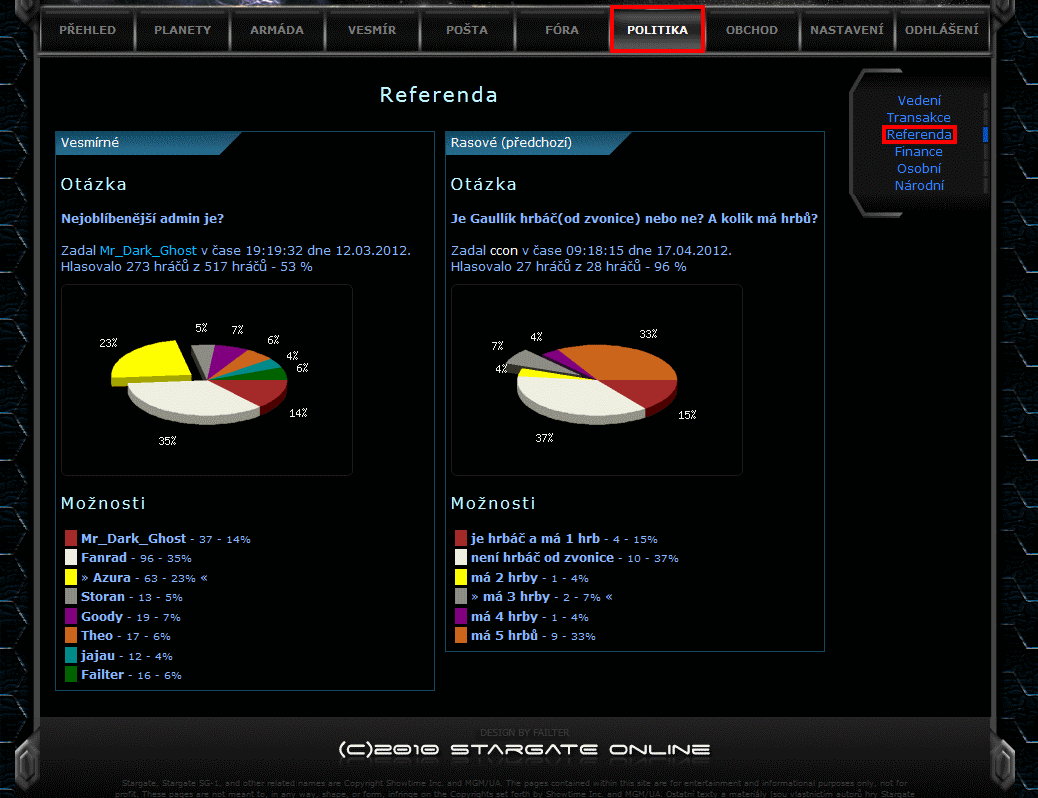Click the purple Goody legend swatch
1038x798 pixels.
[71, 616]
